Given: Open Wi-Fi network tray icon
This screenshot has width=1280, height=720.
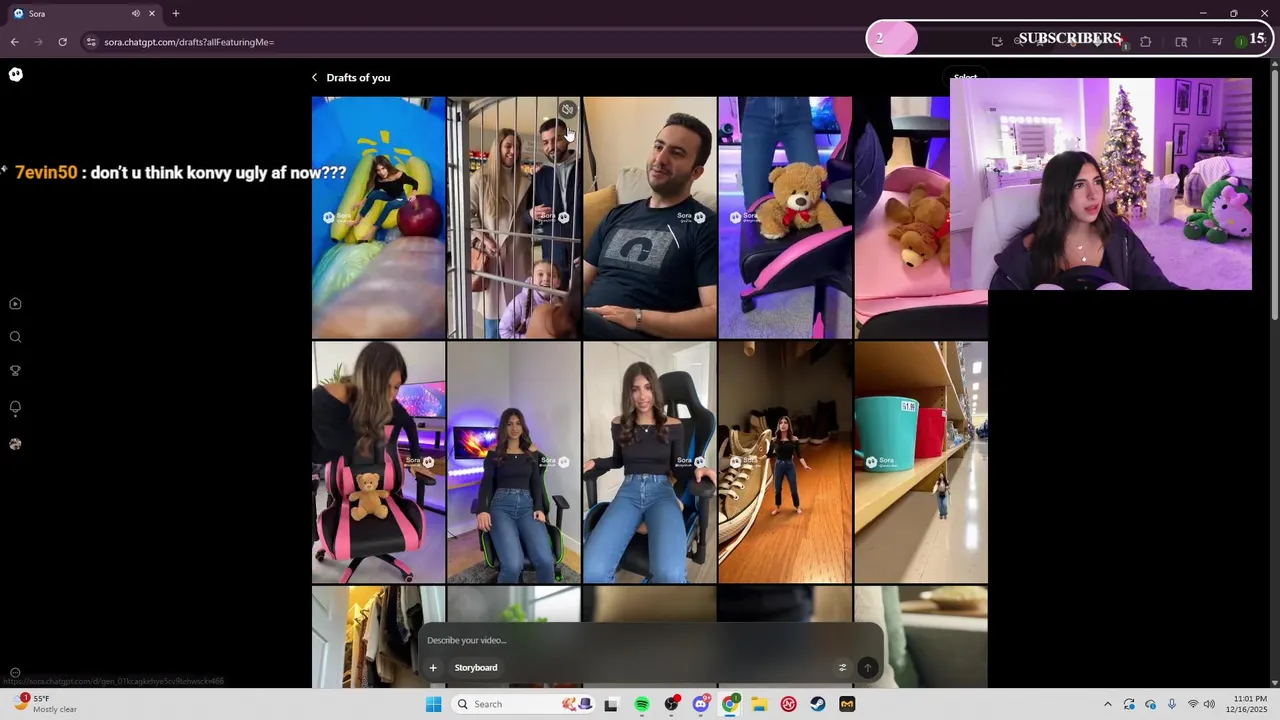Looking at the screenshot, I should point(1192,704).
